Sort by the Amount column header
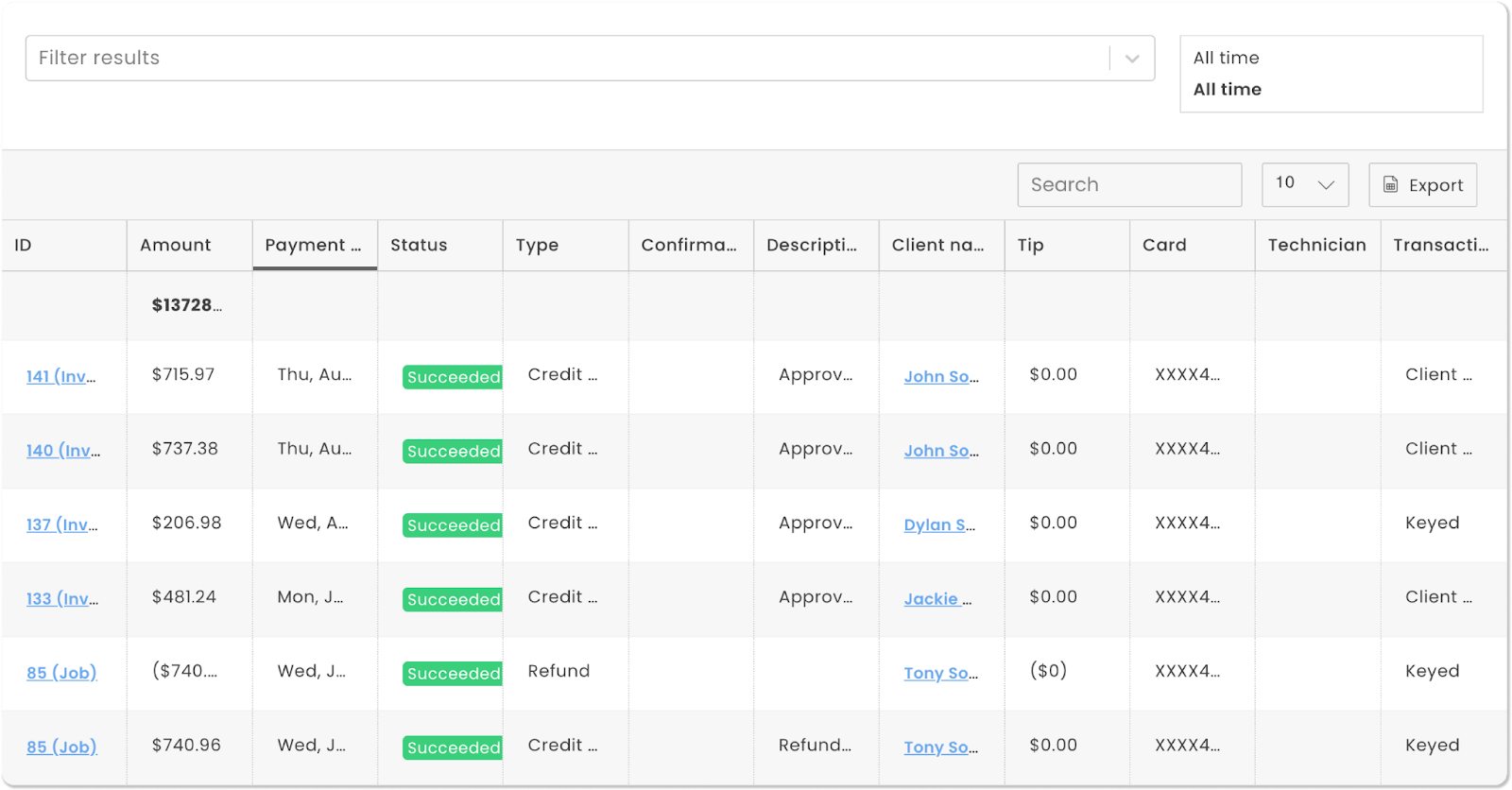The image size is (1512, 790). (176, 245)
